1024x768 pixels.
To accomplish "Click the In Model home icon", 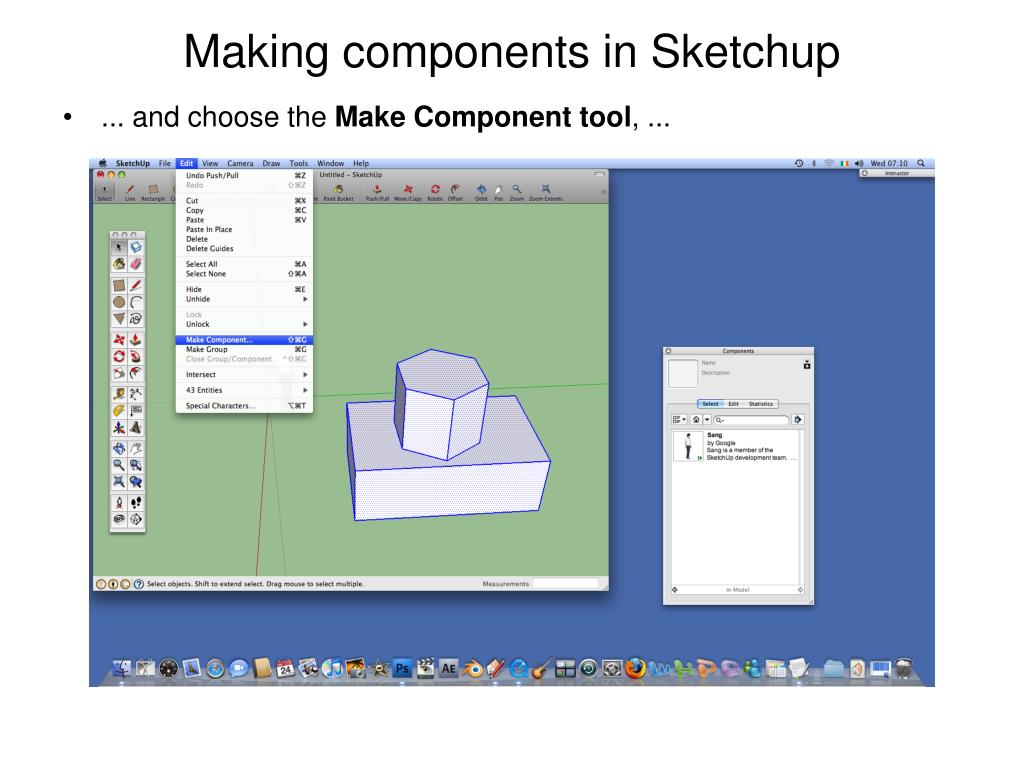I will pyautogui.click(x=696, y=419).
